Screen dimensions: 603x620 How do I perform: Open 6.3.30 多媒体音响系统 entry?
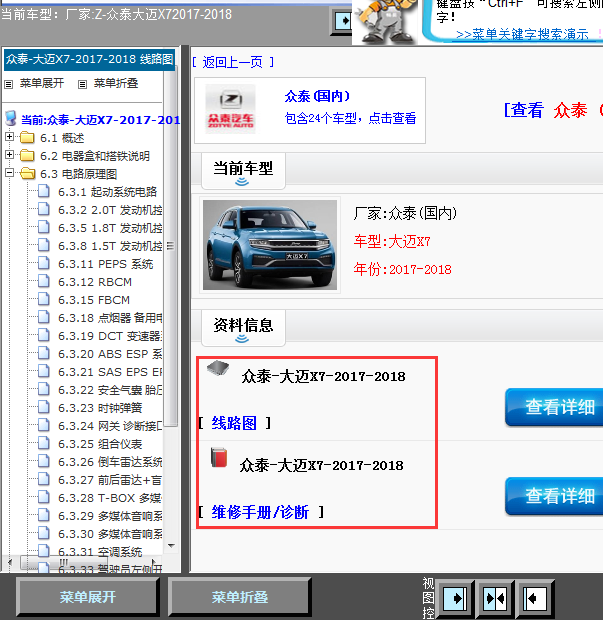click(110, 534)
